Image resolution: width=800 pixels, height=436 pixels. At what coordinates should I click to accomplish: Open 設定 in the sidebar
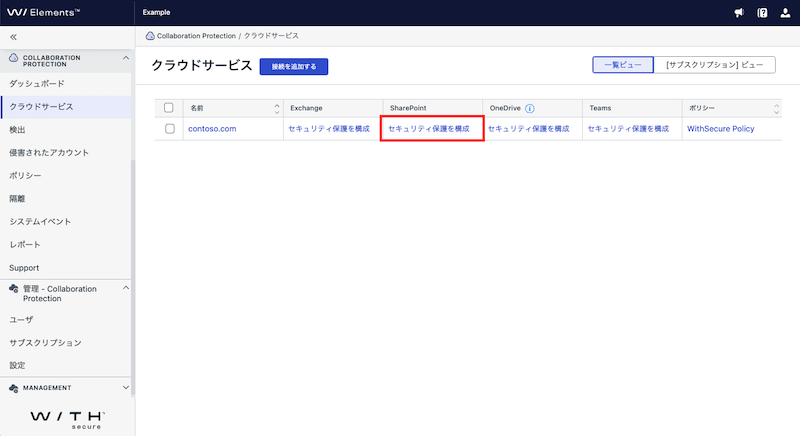click(65, 365)
